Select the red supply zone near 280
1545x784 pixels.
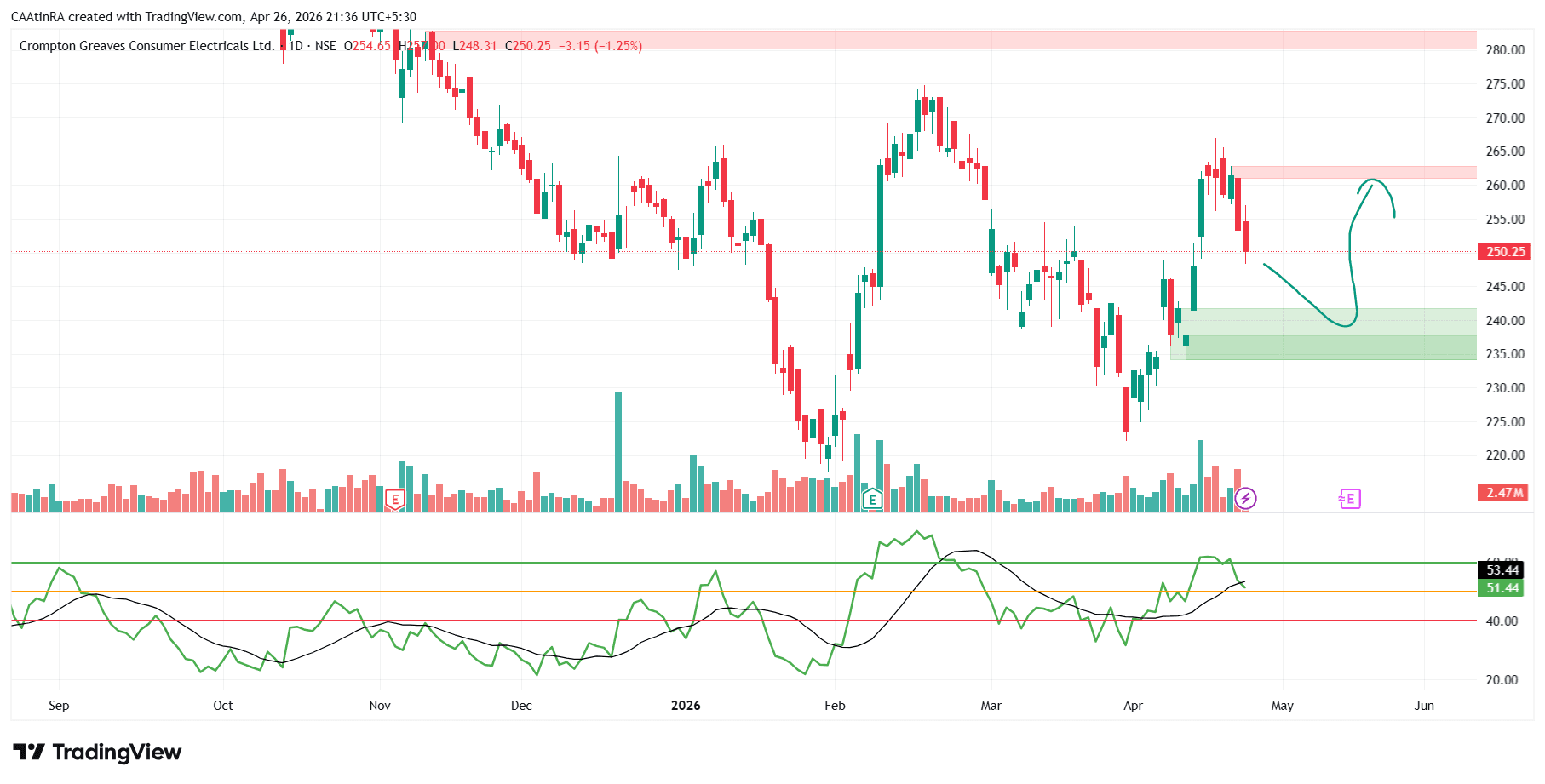(954, 40)
